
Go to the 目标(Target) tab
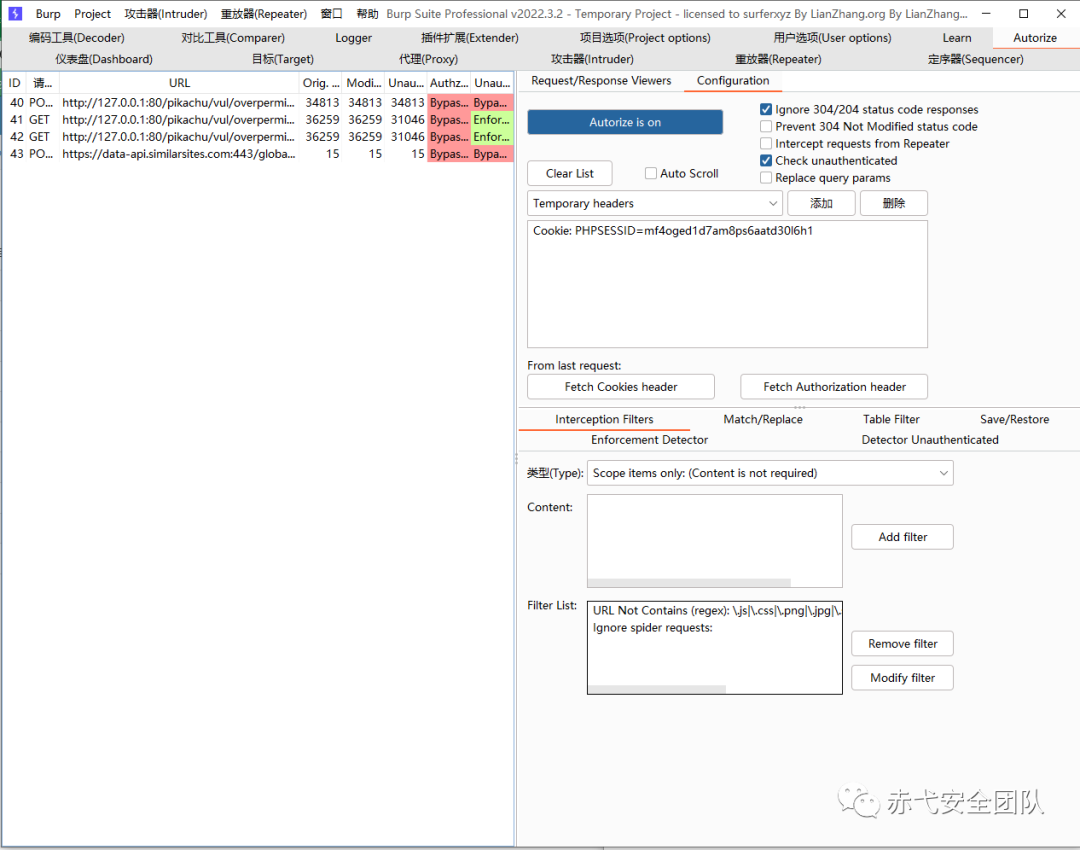(x=282, y=59)
